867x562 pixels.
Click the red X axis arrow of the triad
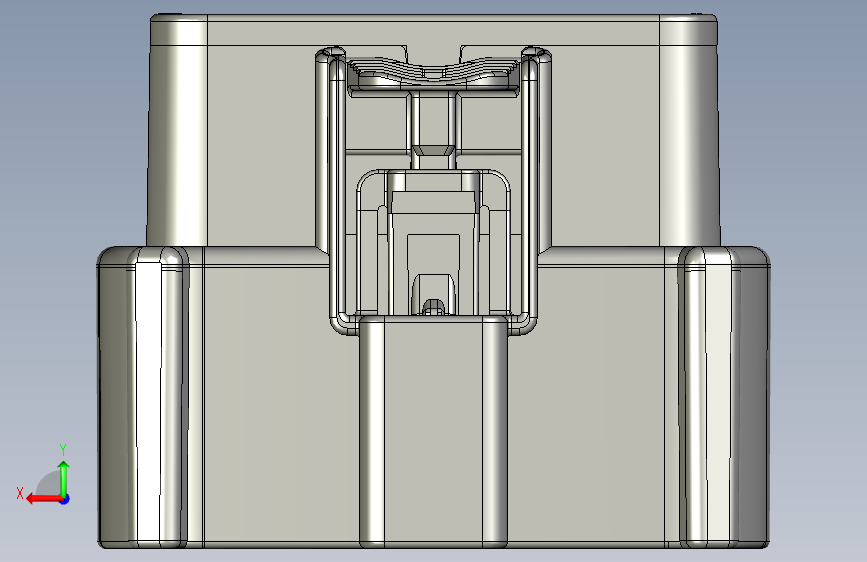[x=44, y=499]
